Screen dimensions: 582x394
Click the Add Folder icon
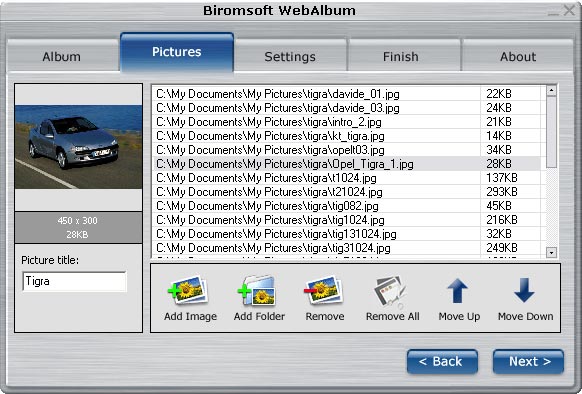point(257,290)
